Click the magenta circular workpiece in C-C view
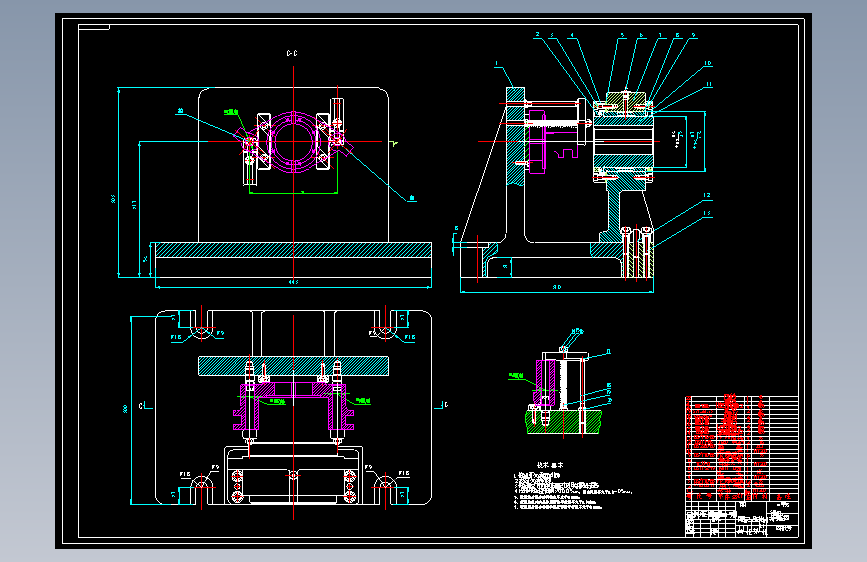The image size is (867, 562). (294, 142)
